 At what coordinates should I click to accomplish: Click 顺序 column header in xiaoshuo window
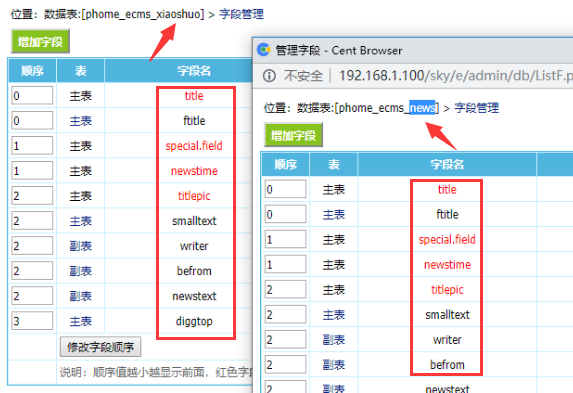32,70
